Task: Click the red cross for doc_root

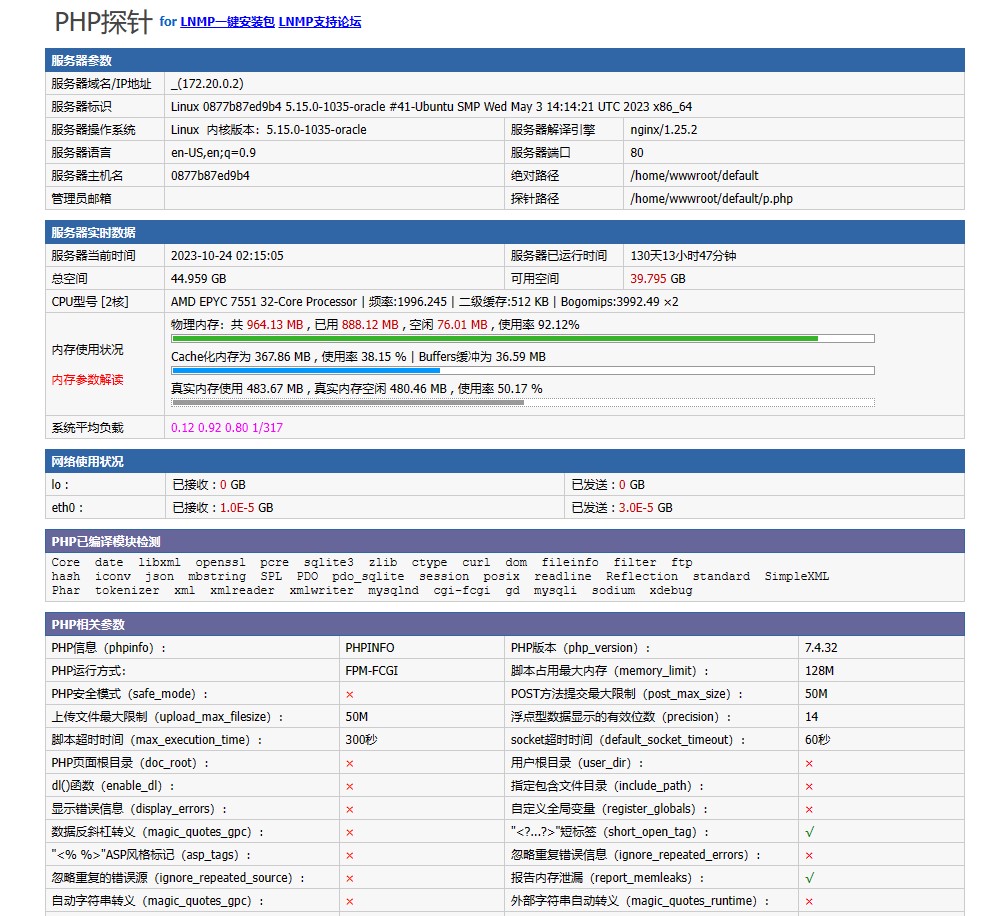Action: coord(350,763)
